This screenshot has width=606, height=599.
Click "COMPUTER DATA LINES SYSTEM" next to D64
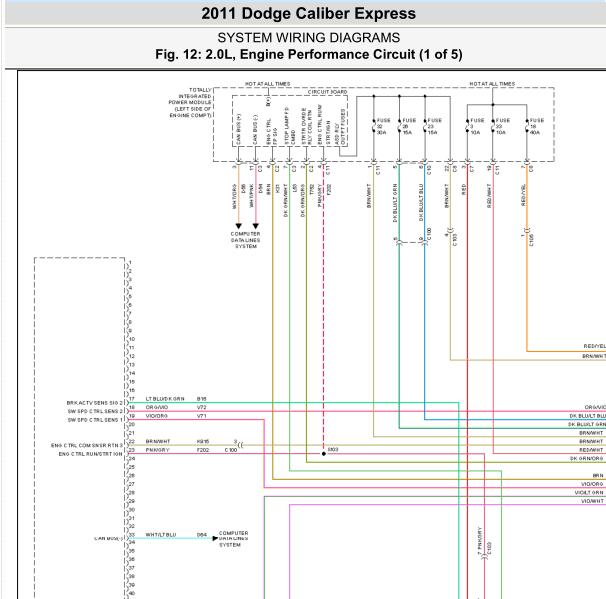pyautogui.click(x=233, y=539)
